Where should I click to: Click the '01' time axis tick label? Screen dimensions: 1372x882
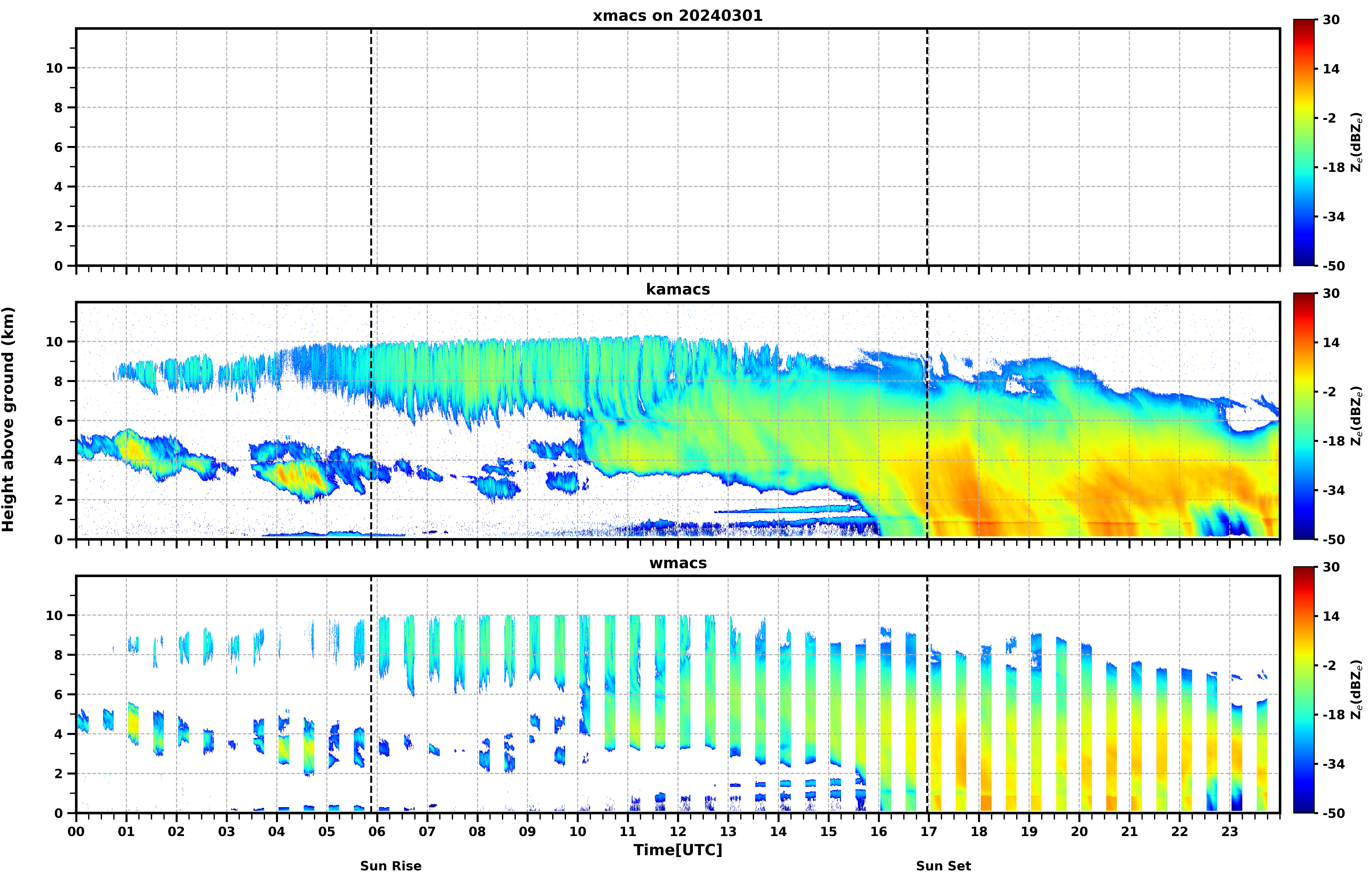[127, 832]
